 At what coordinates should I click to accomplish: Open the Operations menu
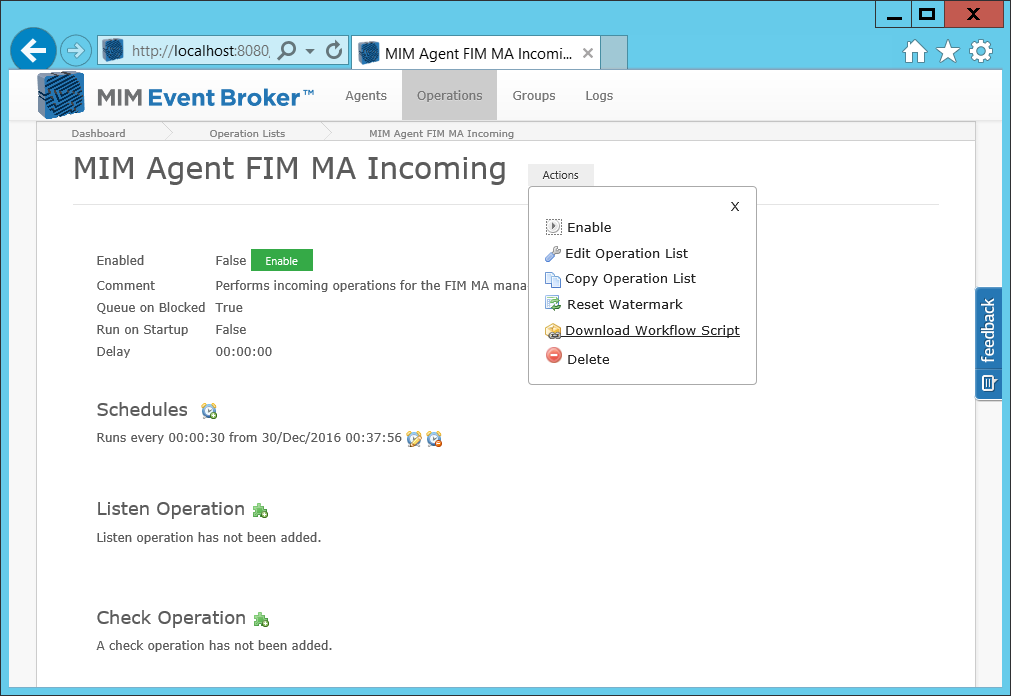pyautogui.click(x=449, y=95)
